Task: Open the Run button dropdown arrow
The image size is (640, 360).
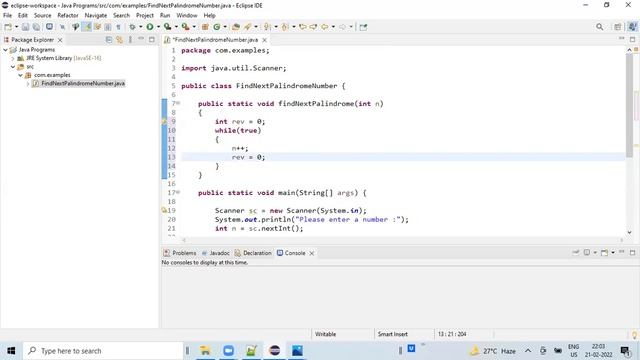Action: (158, 27)
